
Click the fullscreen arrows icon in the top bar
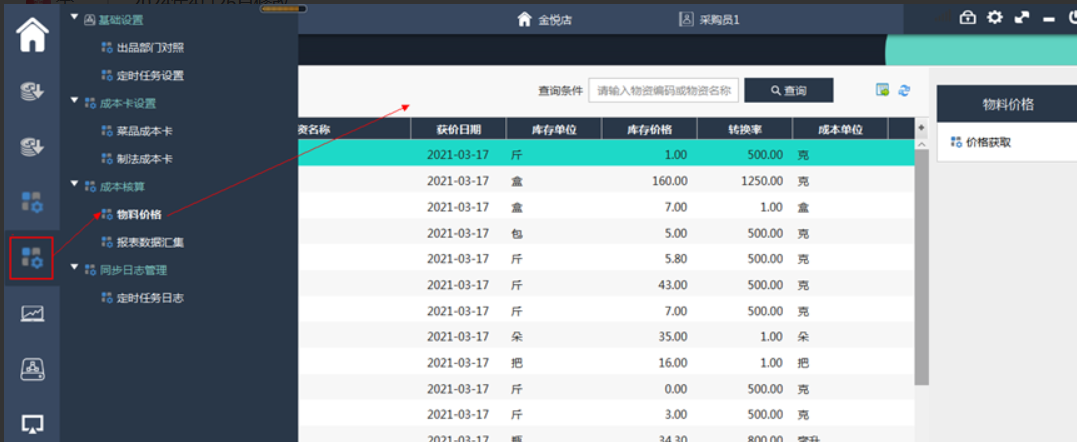[x=1021, y=17]
